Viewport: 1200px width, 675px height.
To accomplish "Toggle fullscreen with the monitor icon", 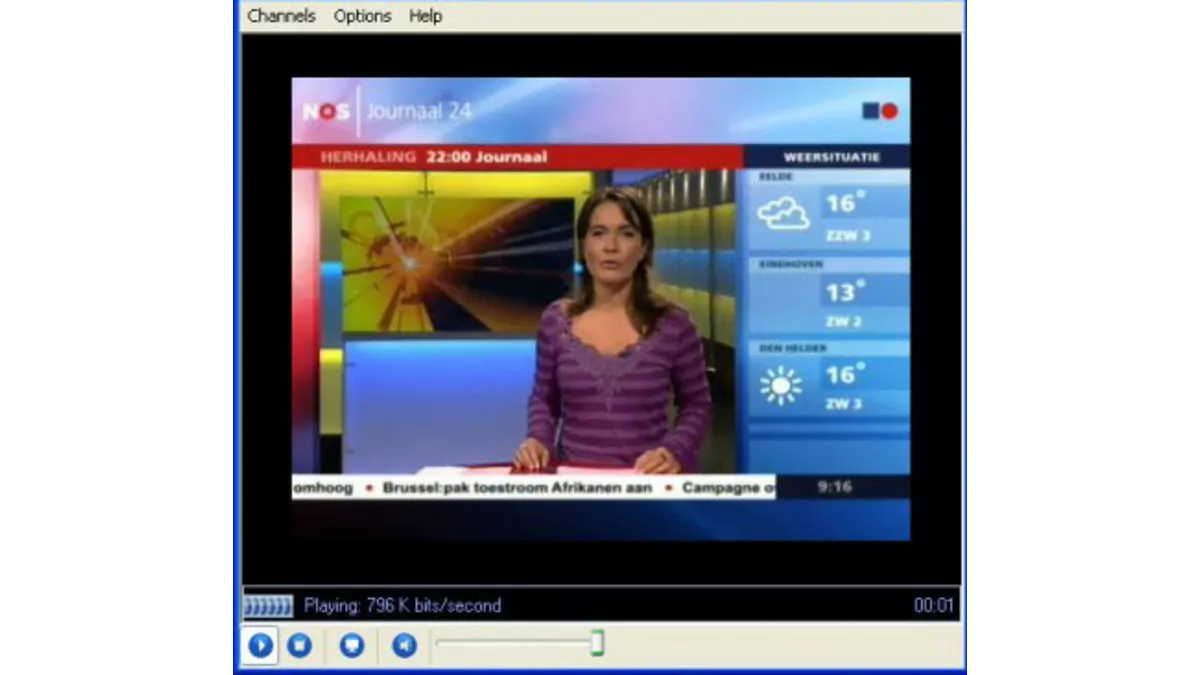I will pos(352,647).
